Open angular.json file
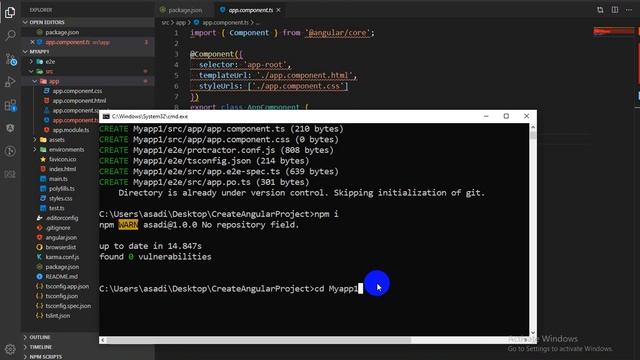 pyautogui.click(x=61, y=238)
